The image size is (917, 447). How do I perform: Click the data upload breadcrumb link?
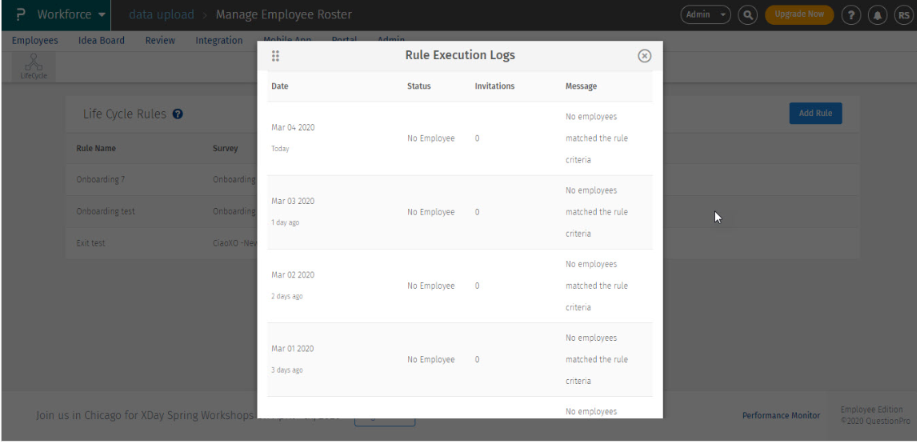click(x=161, y=15)
